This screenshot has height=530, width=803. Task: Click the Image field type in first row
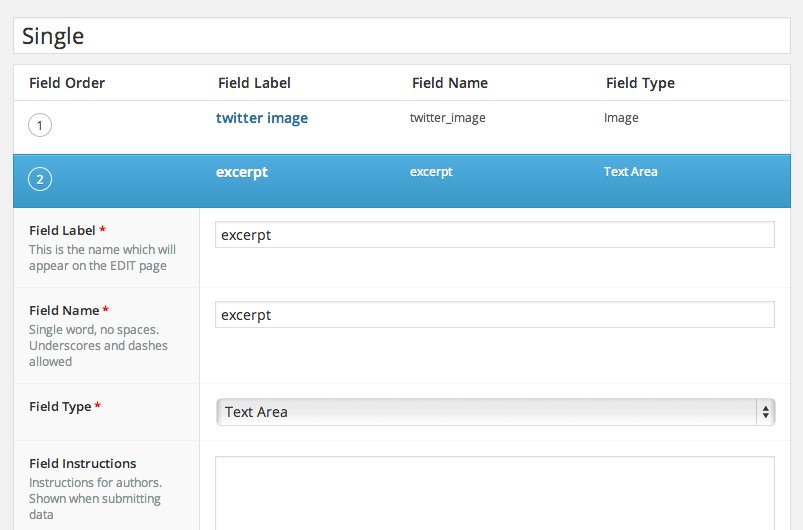click(621, 118)
